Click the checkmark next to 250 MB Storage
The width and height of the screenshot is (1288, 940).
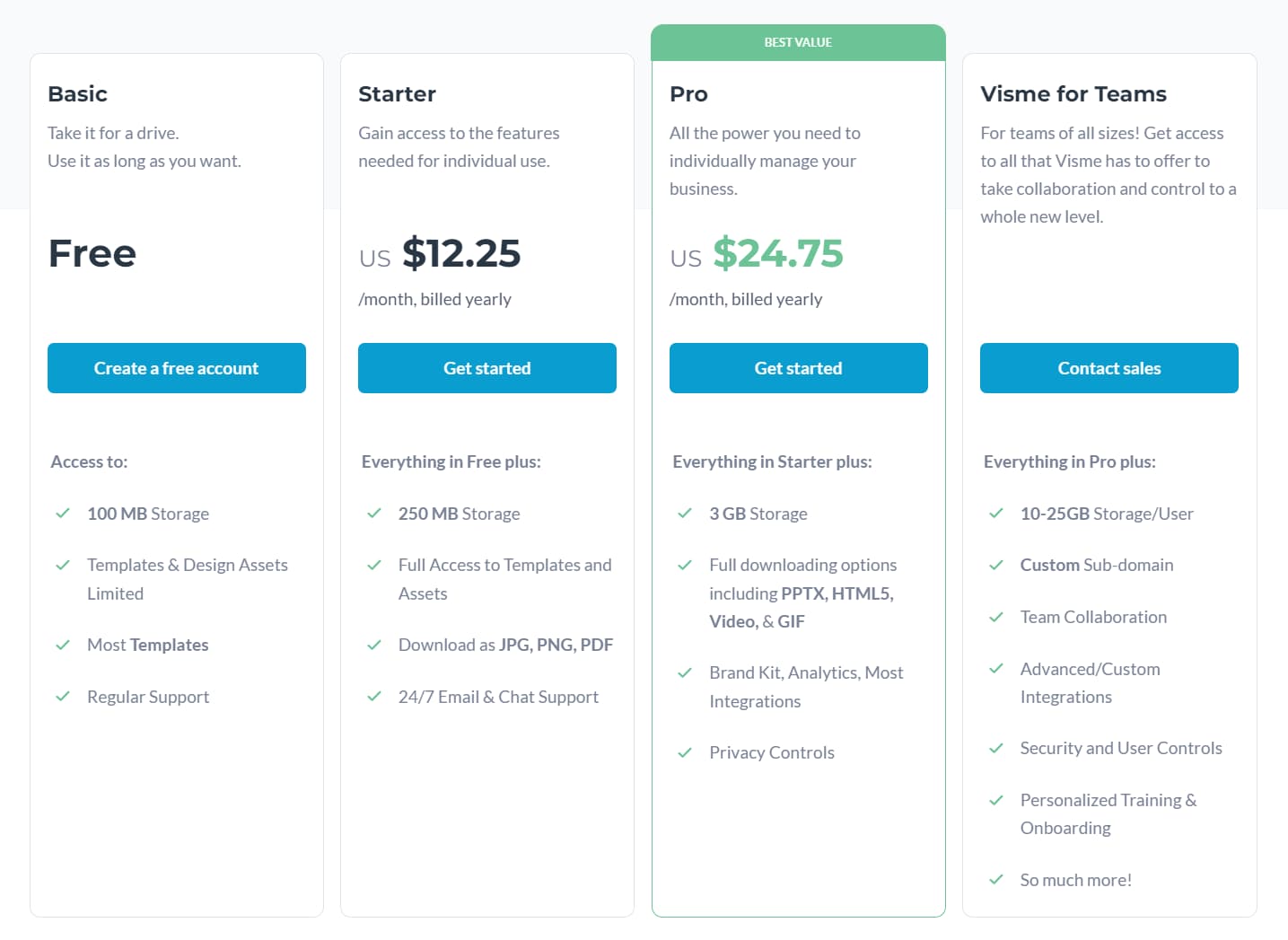tap(374, 514)
